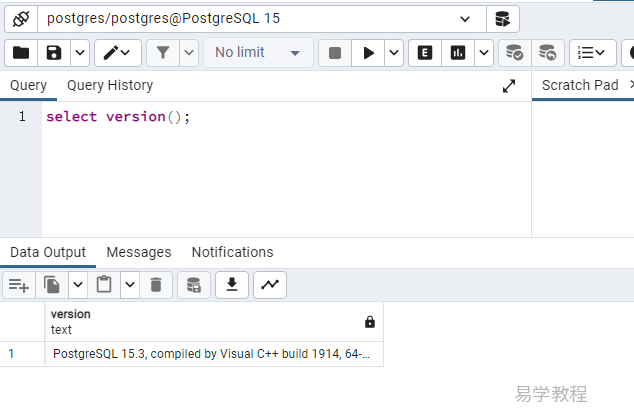Open the No limit rows dropdown
This screenshot has height=411, width=634.
(258, 53)
